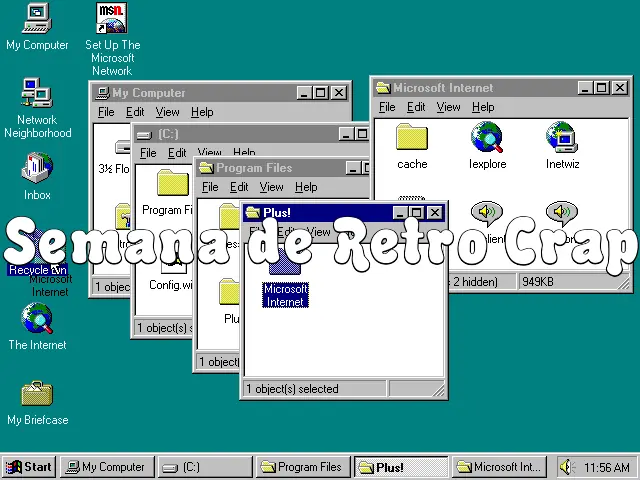Click the folder icon in Program Files title bar
Screen dimensions: 640x480
coord(206,168)
